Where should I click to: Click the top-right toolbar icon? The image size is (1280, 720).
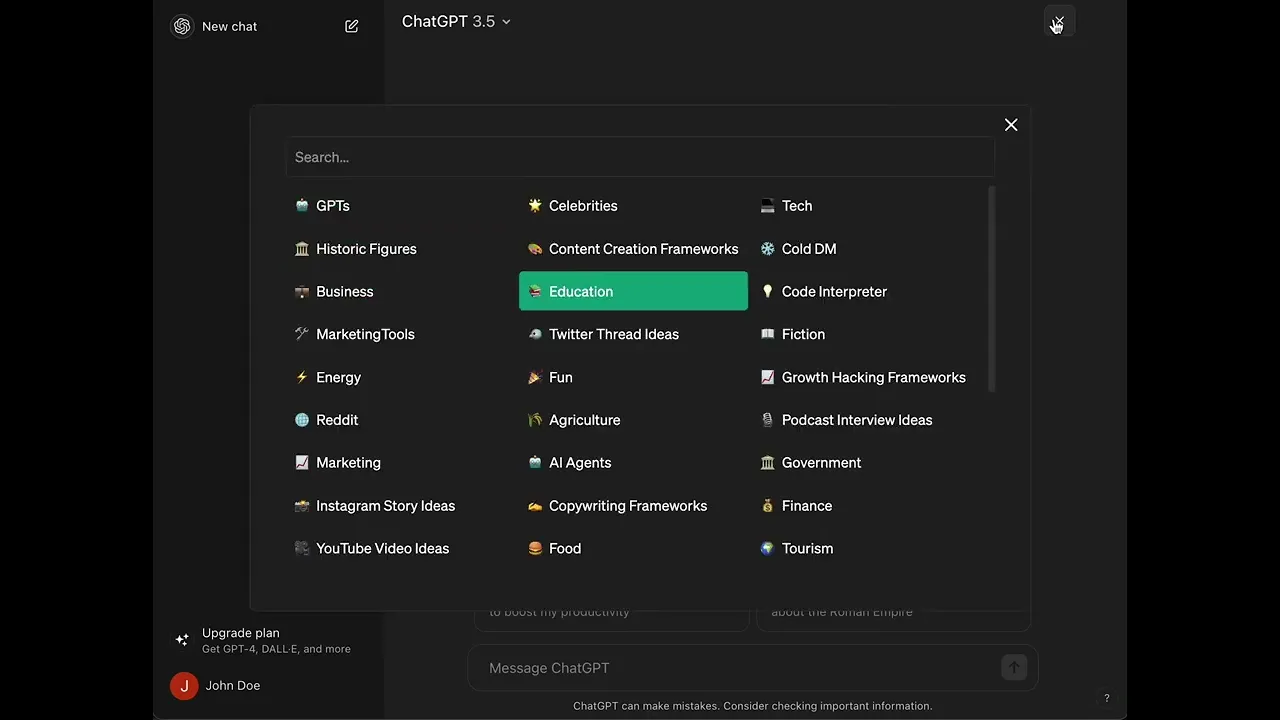click(x=1059, y=22)
